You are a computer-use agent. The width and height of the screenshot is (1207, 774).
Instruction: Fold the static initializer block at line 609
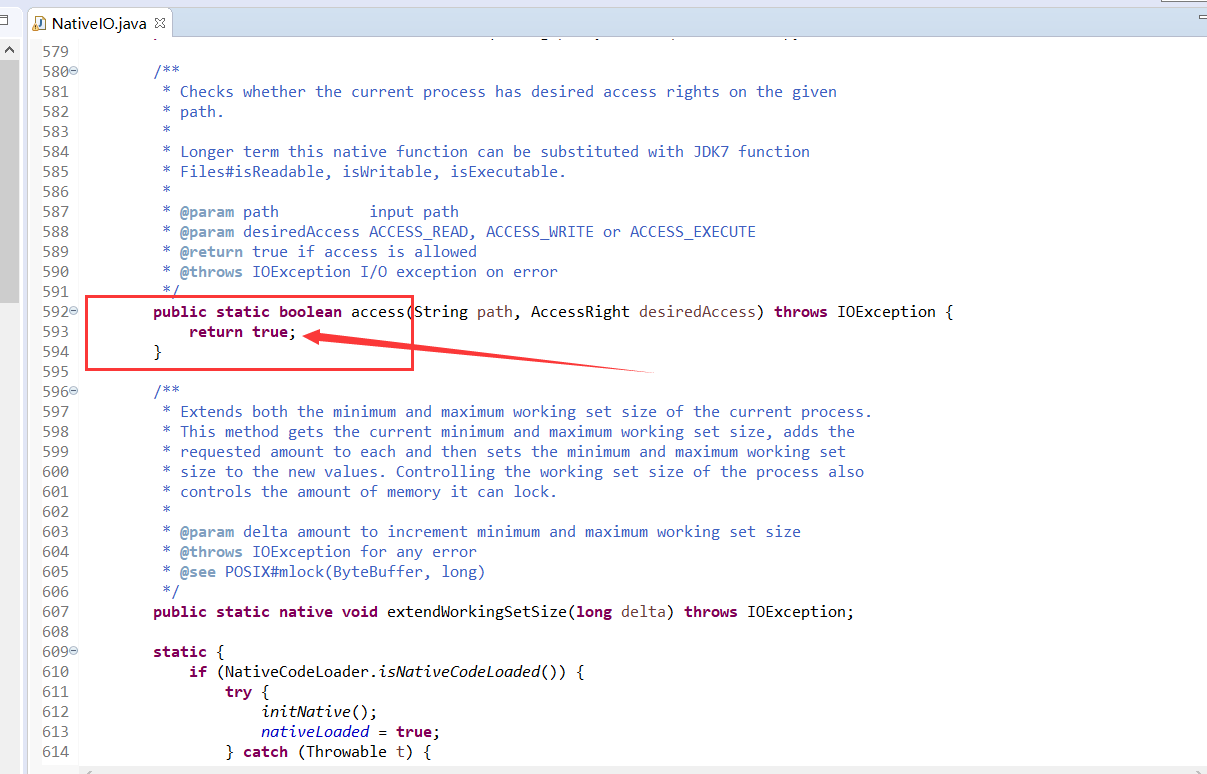click(74, 651)
